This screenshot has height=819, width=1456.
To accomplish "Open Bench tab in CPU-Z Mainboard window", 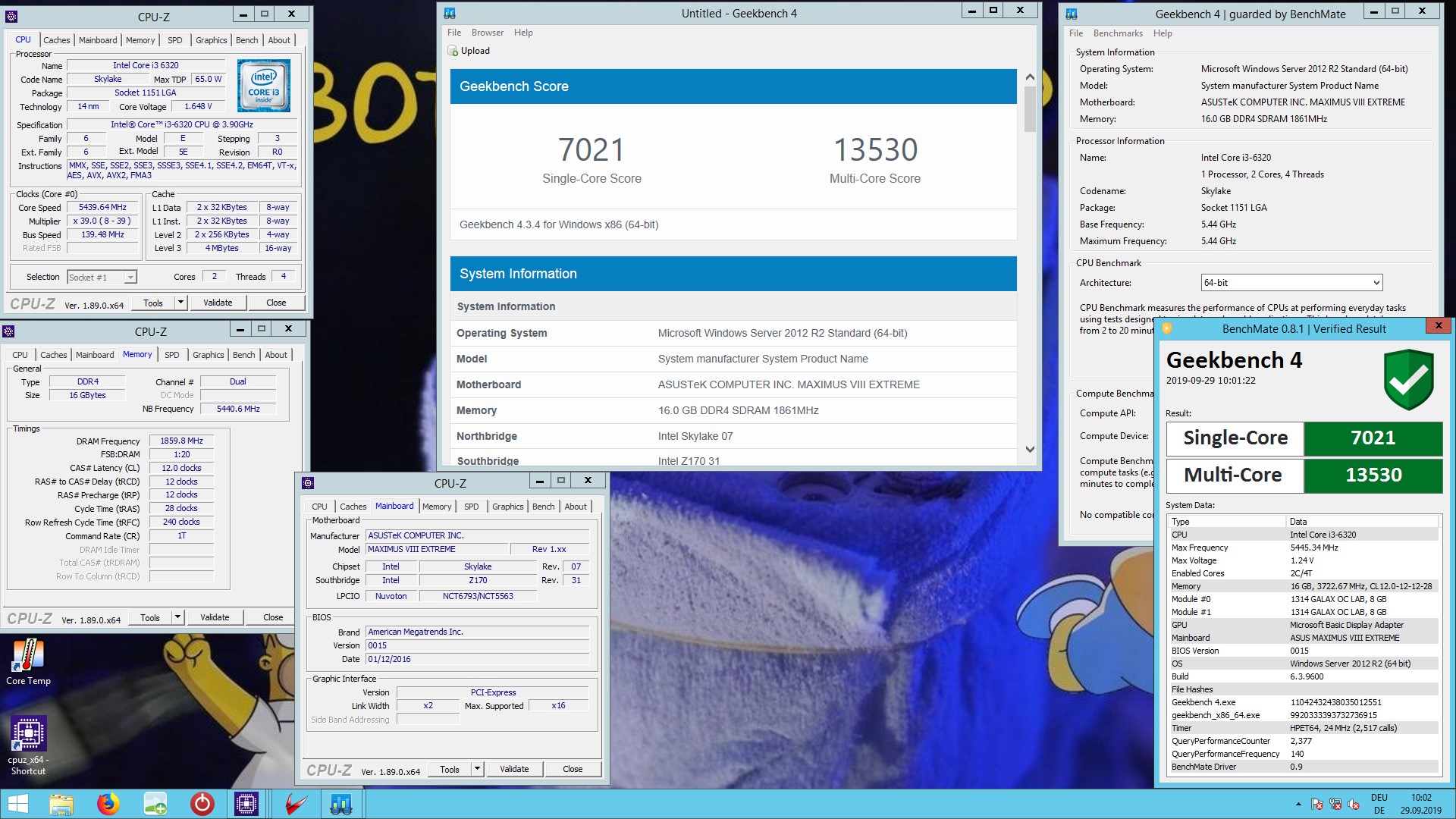I will (x=543, y=507).
